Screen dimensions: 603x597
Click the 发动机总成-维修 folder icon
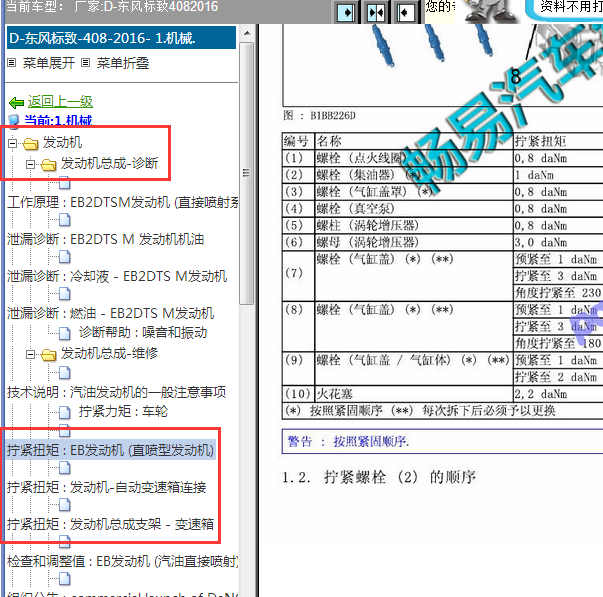[48, 354]
